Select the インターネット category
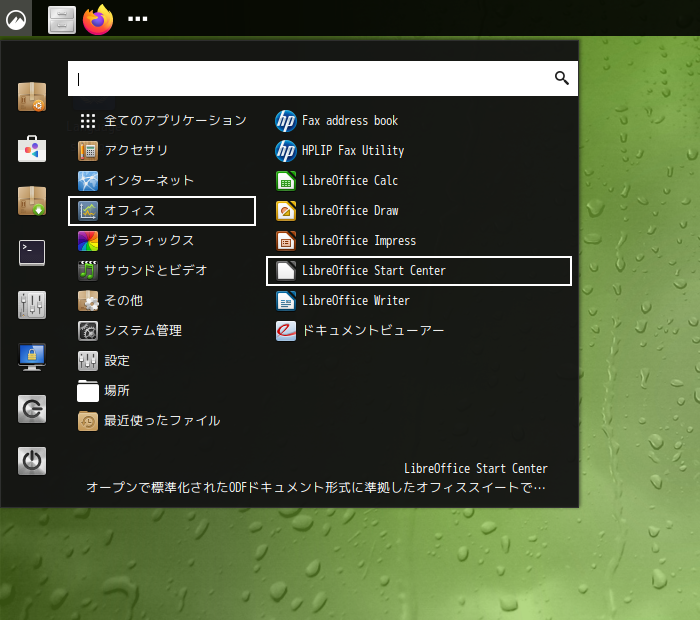The image size is (700, 620). point(162,181)
